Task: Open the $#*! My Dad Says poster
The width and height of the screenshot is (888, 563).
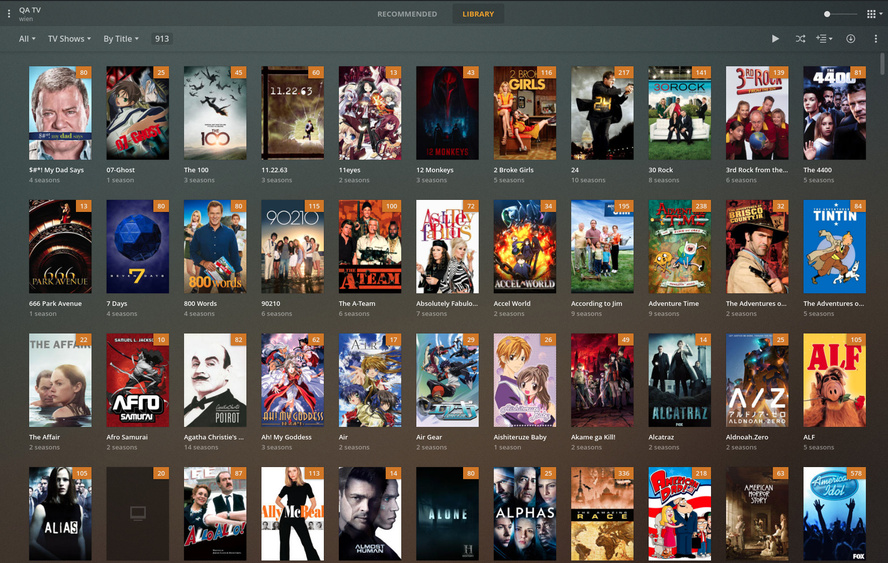Action: coord(60,113)
